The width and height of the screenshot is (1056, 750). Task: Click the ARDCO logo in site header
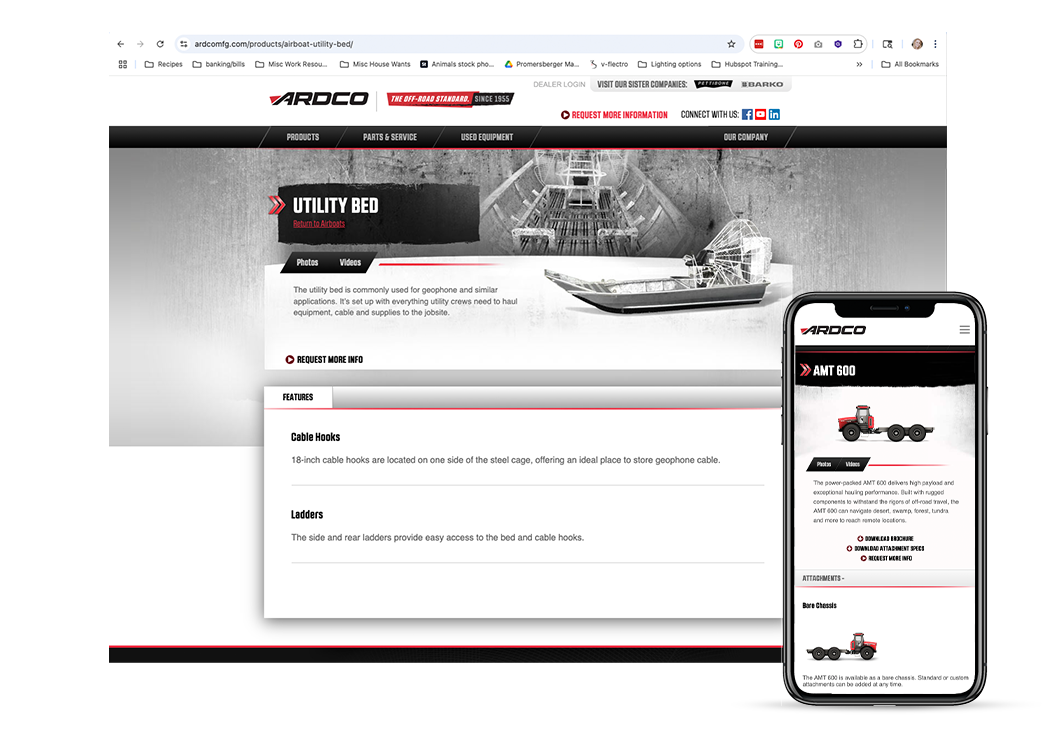click(319, 99)
